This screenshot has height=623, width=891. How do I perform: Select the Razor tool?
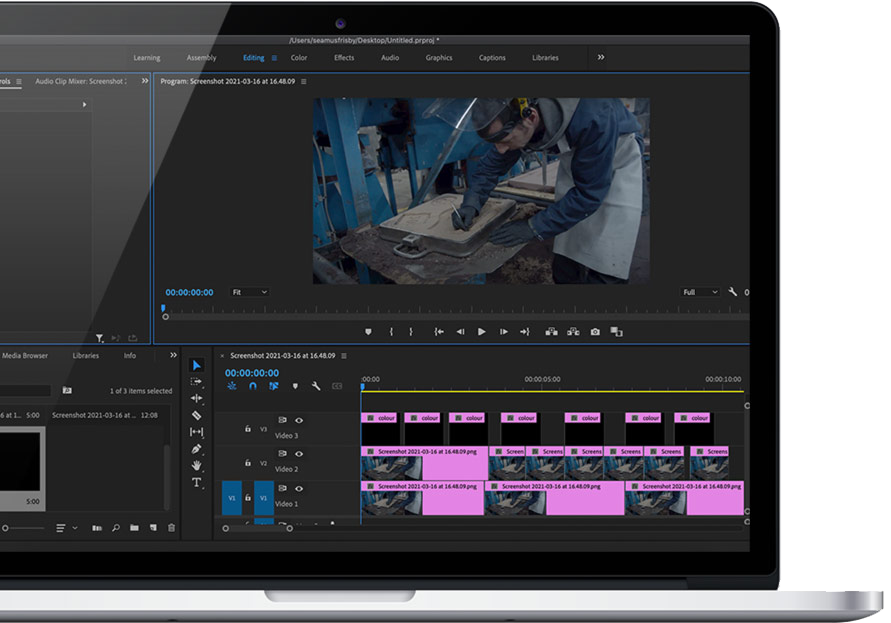(x=196, y=415)
